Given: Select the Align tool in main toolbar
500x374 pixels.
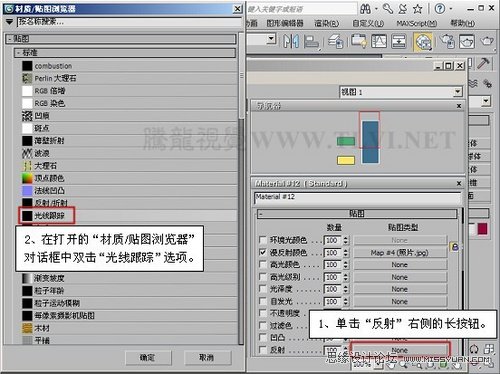Looking at the screenshot, I should tap(311, 42).
